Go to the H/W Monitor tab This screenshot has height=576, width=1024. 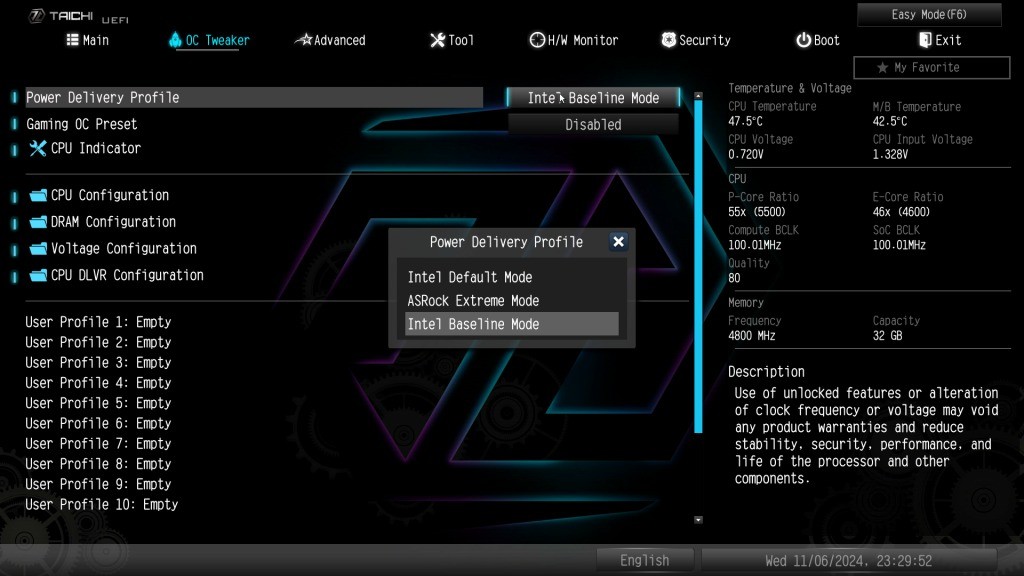coord(573,40)
